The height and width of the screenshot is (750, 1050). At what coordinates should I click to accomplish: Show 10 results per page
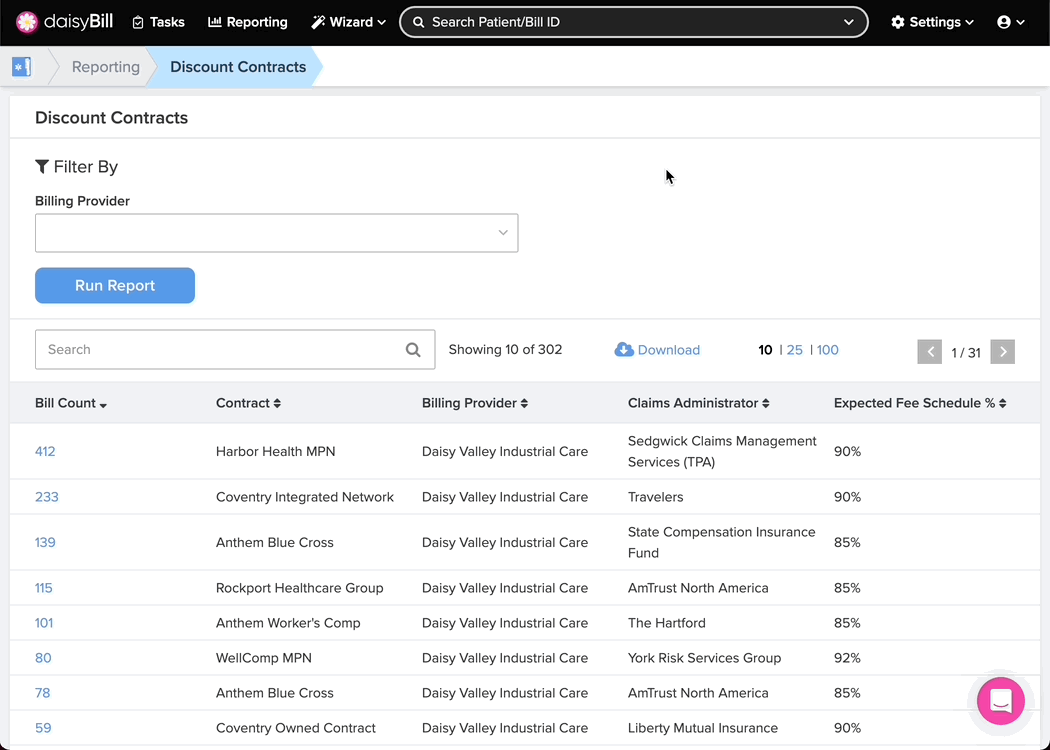pyautogui.click(x=765, y=350)
